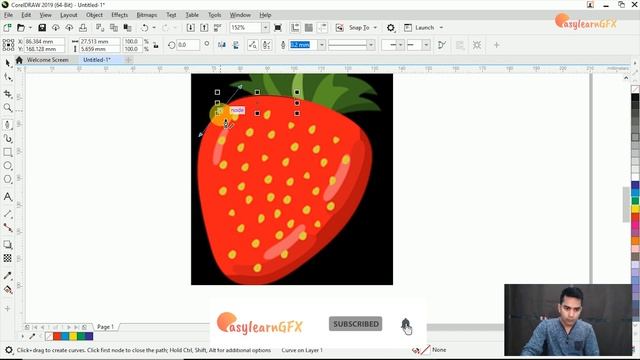The height and width of the screenshot is (360, 640).
Task: Select the Pen curve tool in the toolbox
Action: point(7,125)
